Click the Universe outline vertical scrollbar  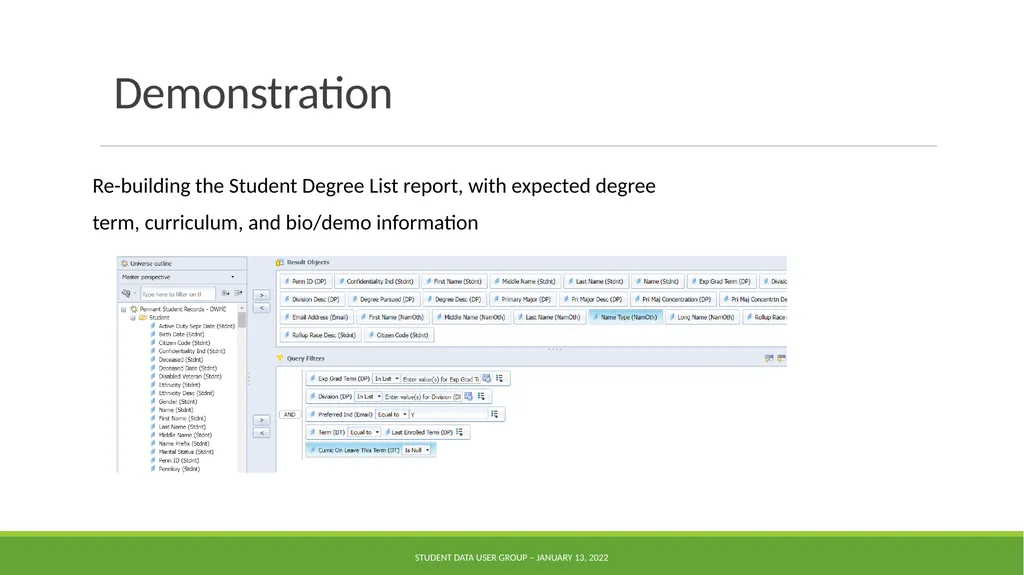pos(242,387)
